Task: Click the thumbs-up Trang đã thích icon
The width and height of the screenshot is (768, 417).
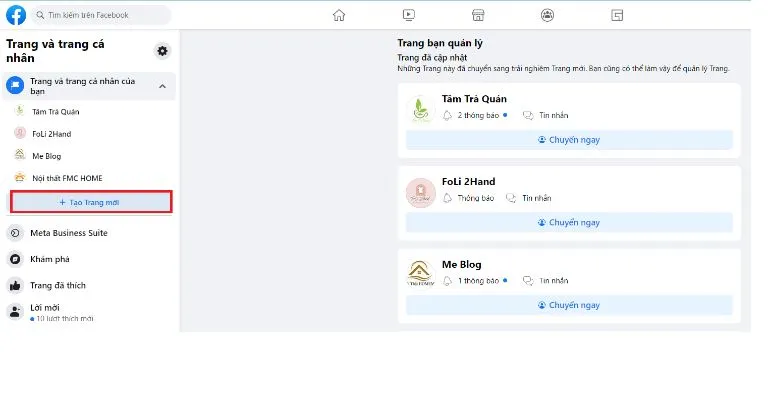Action: click(15, 285)
